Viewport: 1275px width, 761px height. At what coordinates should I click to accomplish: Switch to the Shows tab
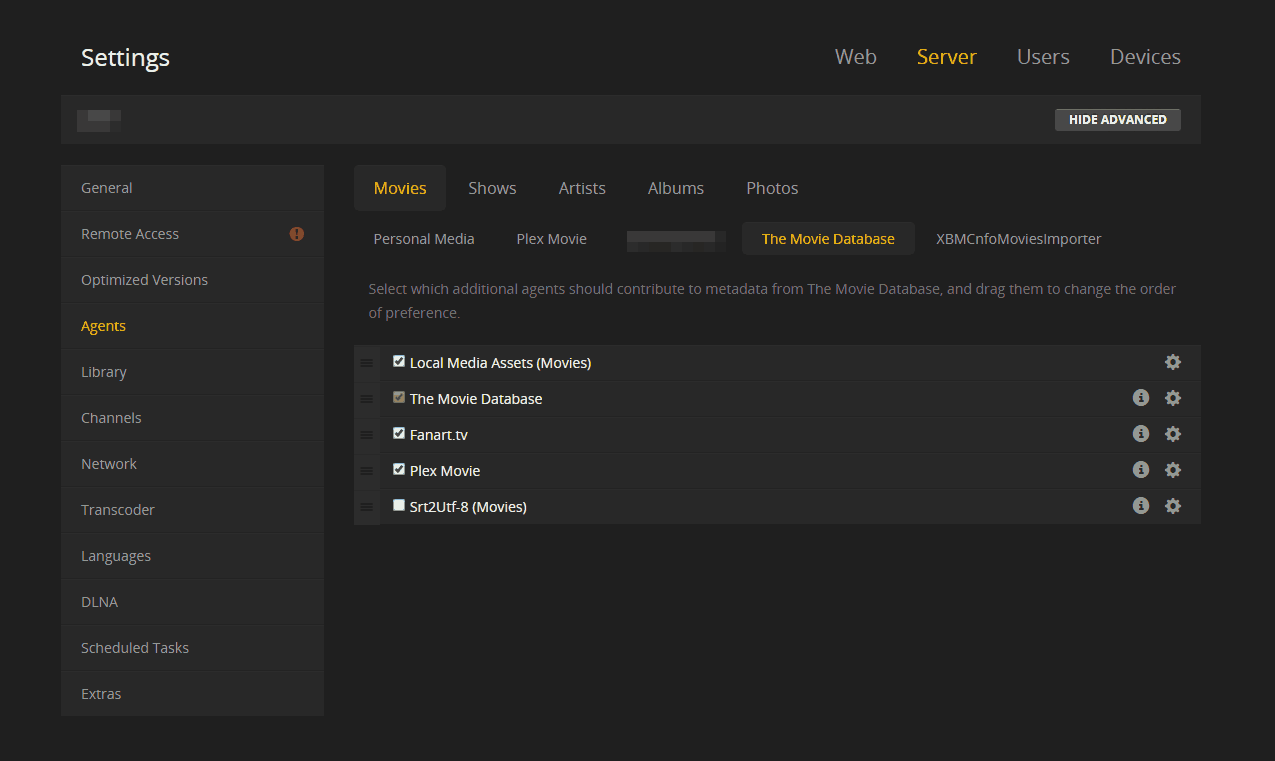tap(492, 188)
